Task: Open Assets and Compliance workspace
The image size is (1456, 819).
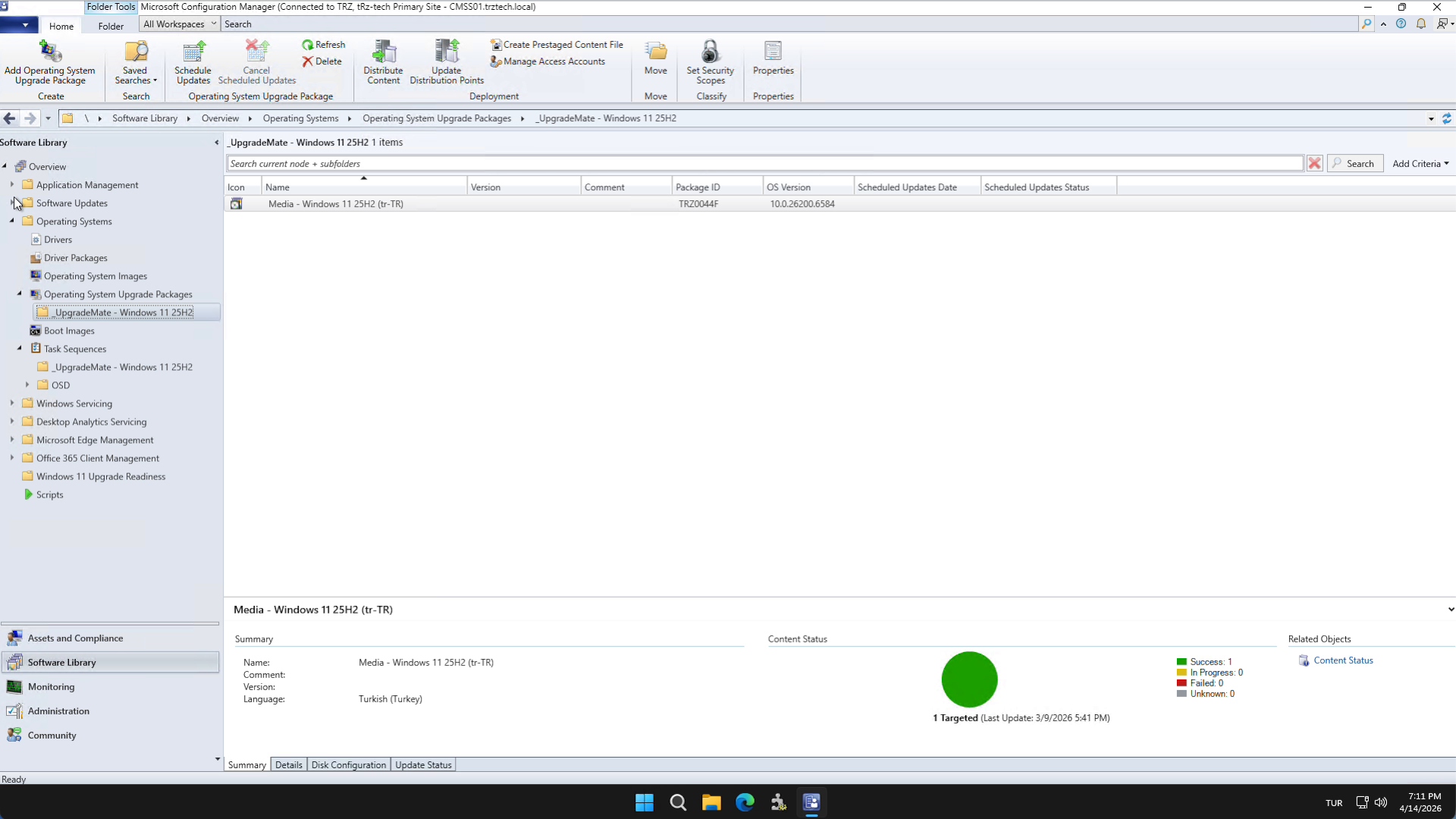Action: point(111,639)
